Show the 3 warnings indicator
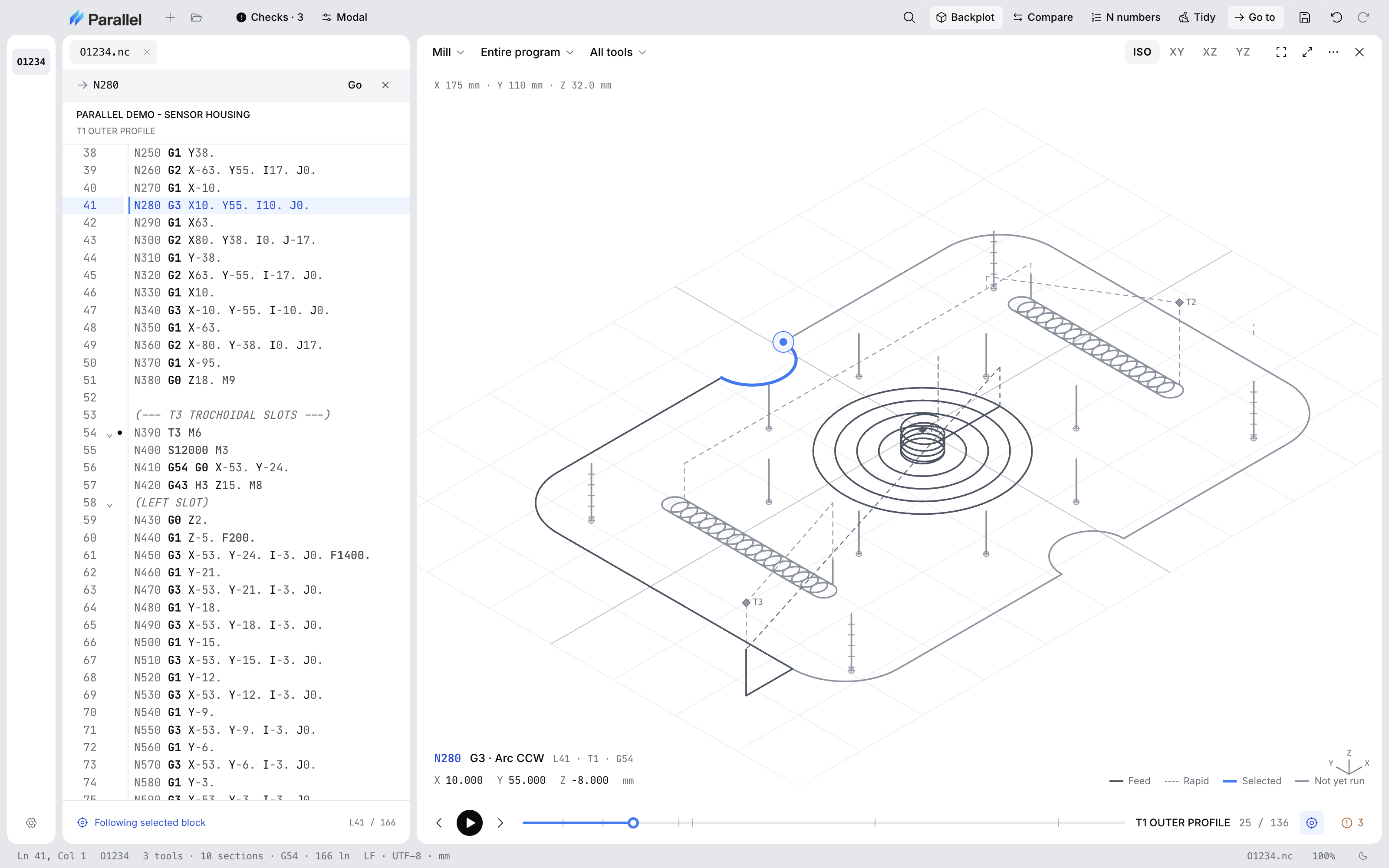 click(1352, 823)
